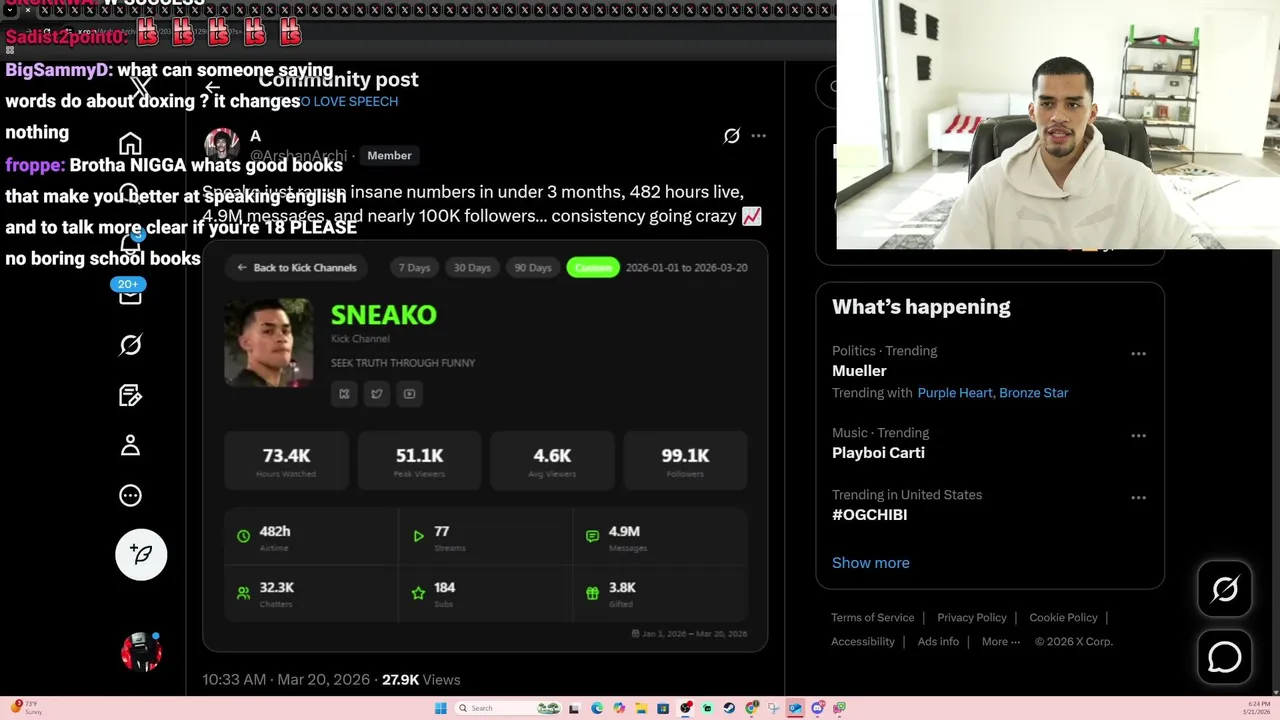Open the @ArshanArchi handle link
Image resolution: width=1280 pixels, height=720 pixels.
pos(298,156)
